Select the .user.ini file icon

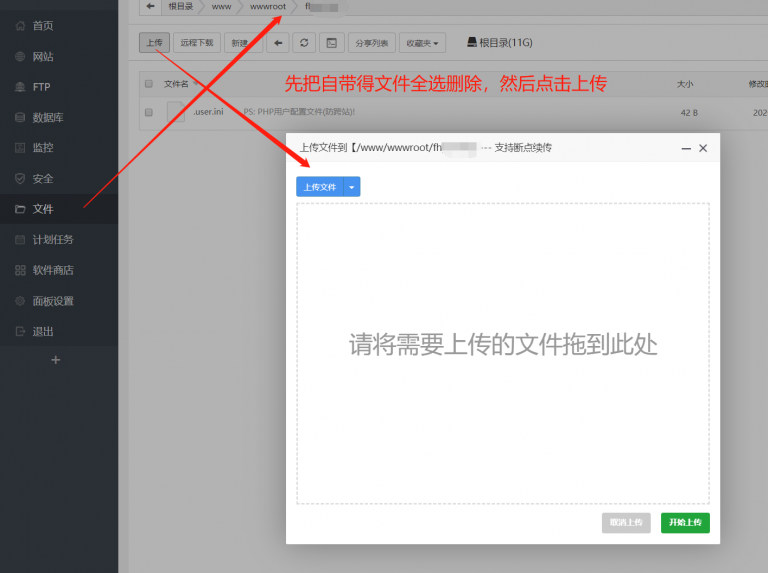pos(176,112)
